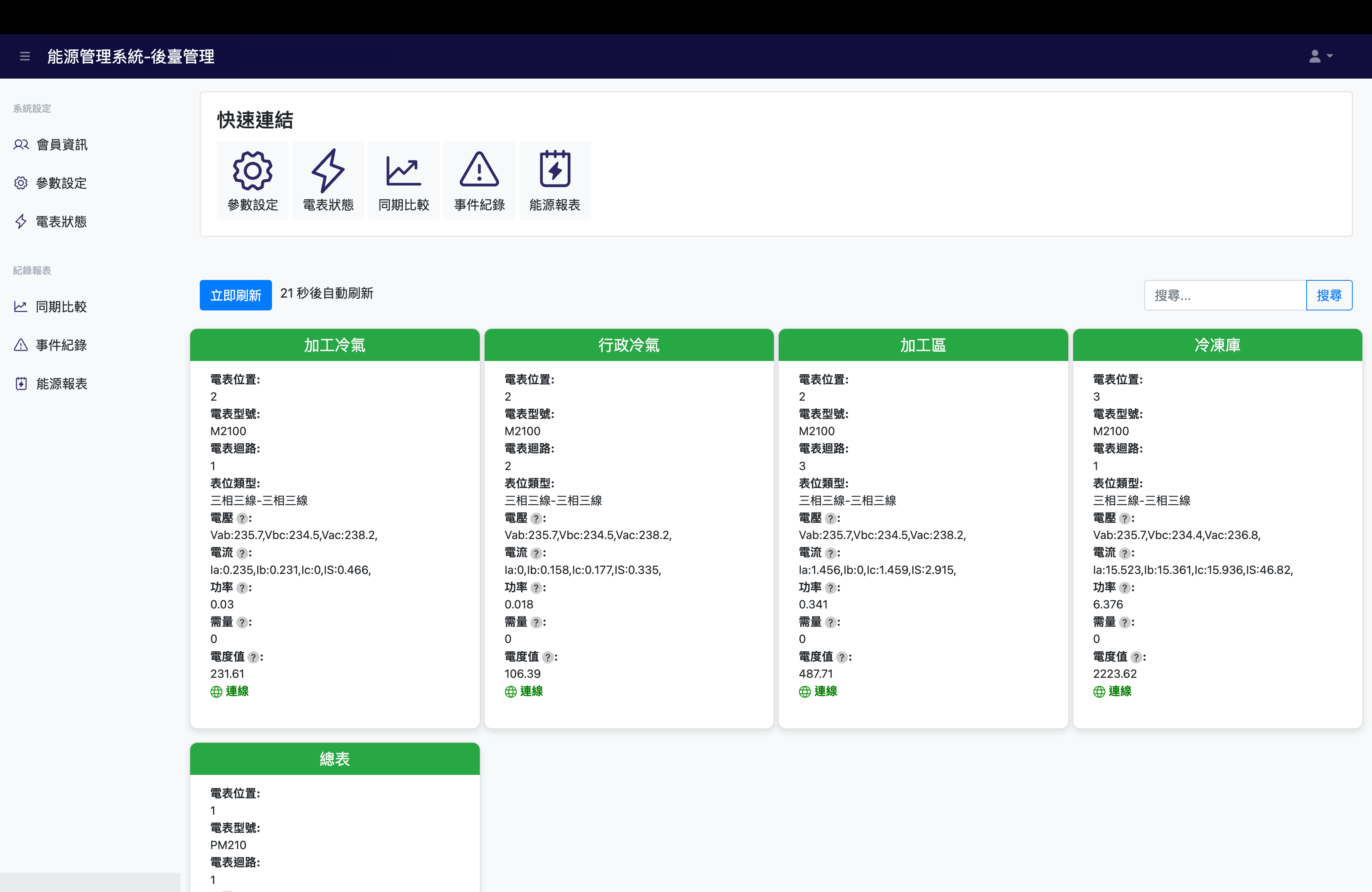Click 功率 help icon in 冷凍庫 card
This screenshot has width=1372, height=892.
coord(1125,588)
